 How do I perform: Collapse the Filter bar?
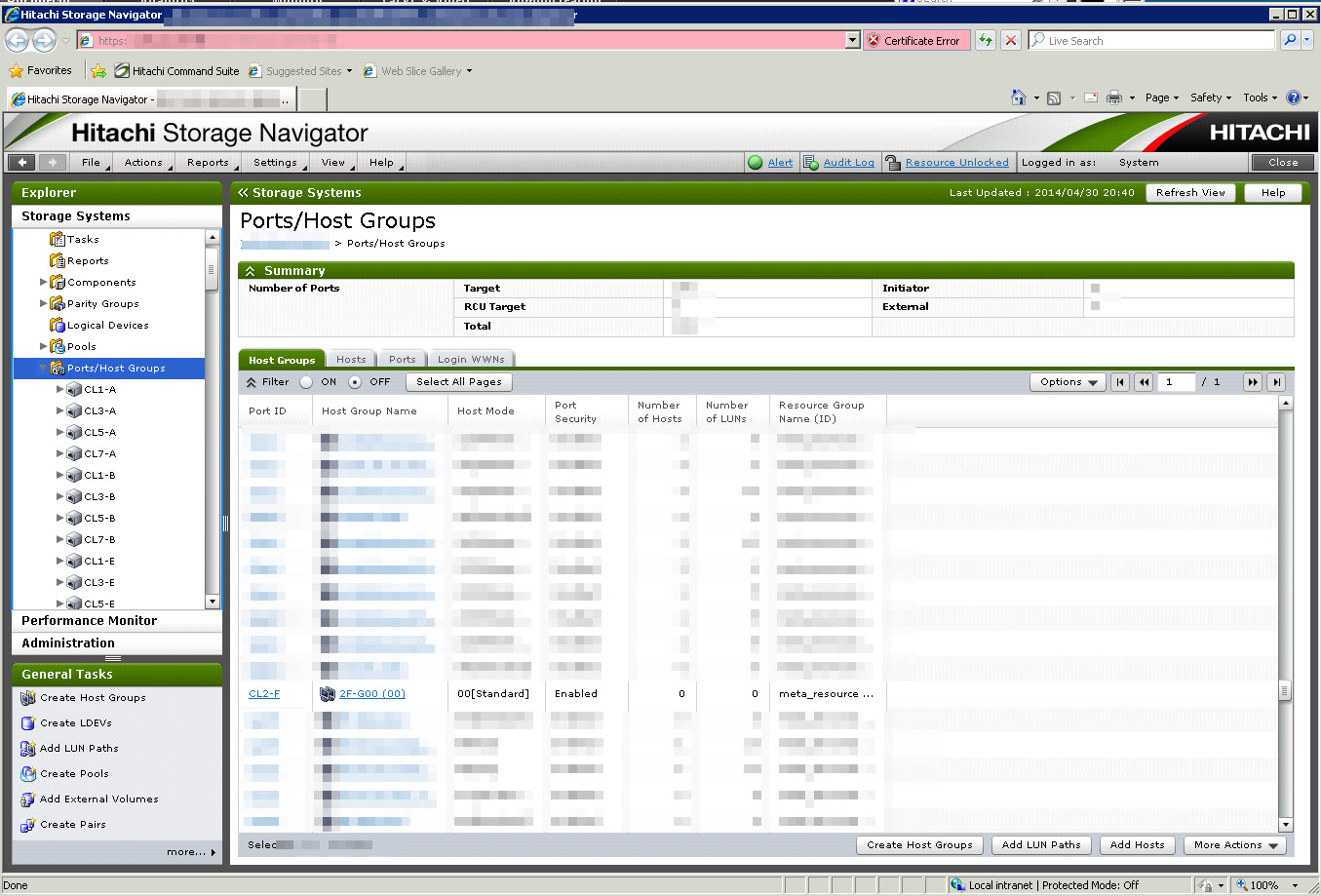click(252, 382)
